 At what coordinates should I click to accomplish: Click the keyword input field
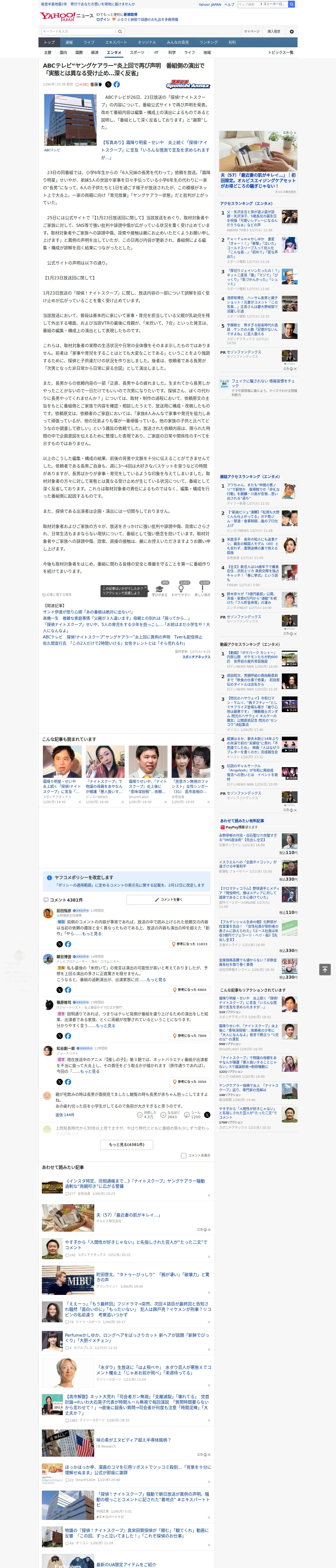click(x=79, y=32)
